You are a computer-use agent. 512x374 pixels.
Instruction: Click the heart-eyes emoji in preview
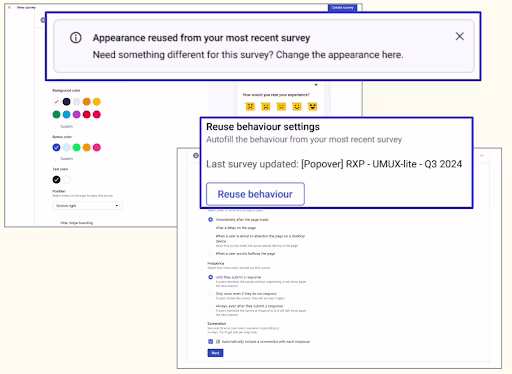pyautogui.click(x=312, y=106)
